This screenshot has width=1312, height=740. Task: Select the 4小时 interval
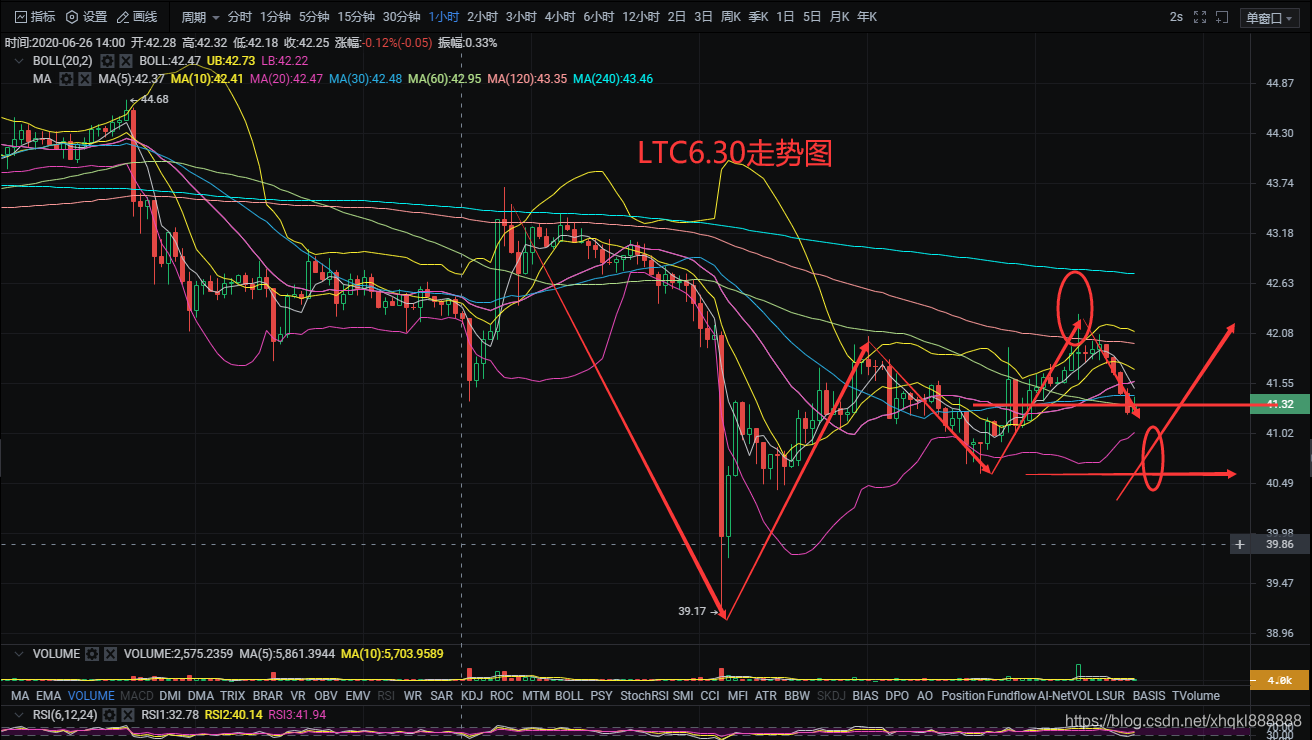coord(560,17)
